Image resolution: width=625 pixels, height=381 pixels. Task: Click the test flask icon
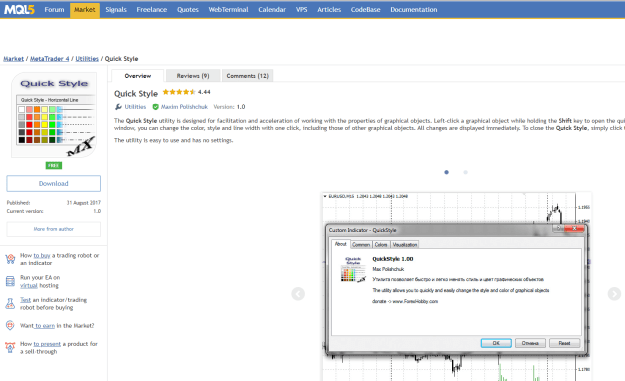coord(10,304)
